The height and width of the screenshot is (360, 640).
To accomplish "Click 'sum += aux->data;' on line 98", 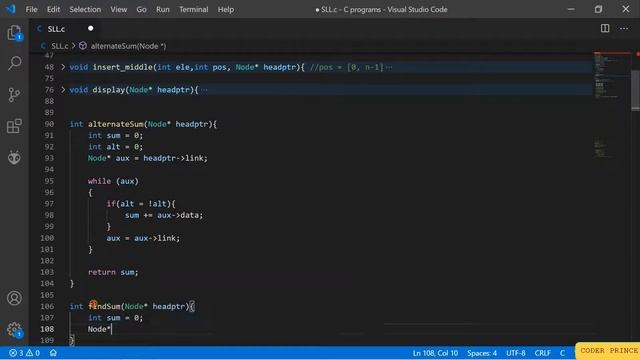I will point(164,215).
